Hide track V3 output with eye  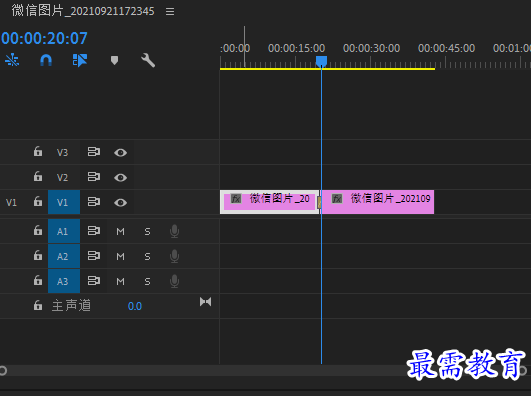pyautogui.click(x=121, y=153)
